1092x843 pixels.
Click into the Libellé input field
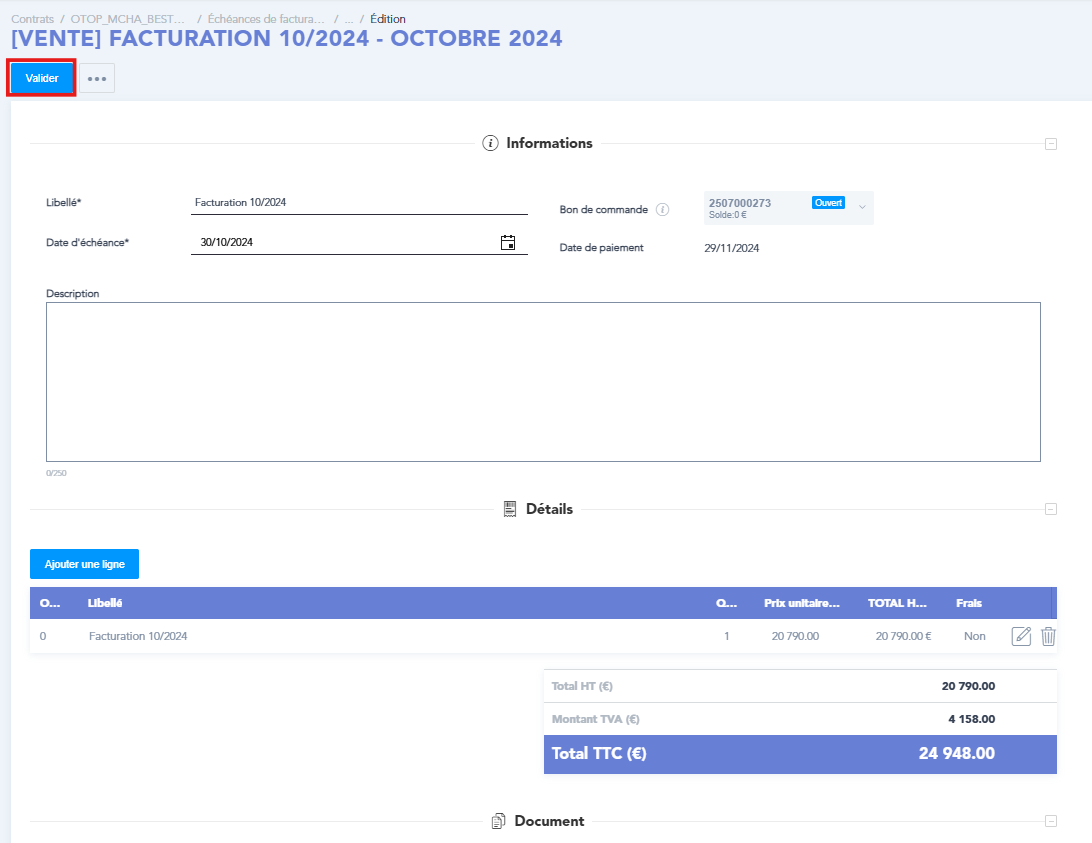click(358, 202)
